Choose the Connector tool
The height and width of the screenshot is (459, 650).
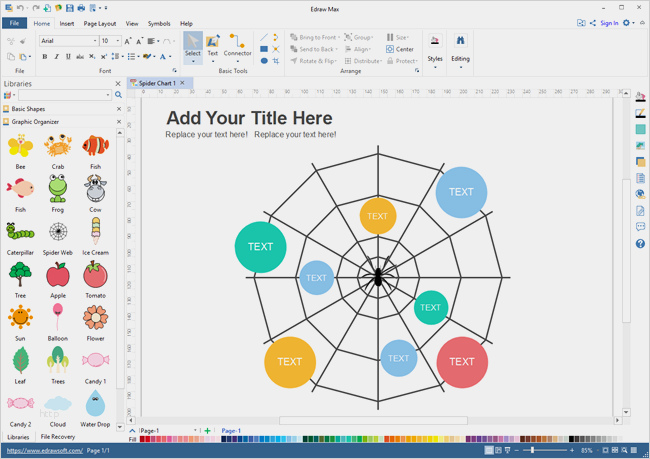238,46
